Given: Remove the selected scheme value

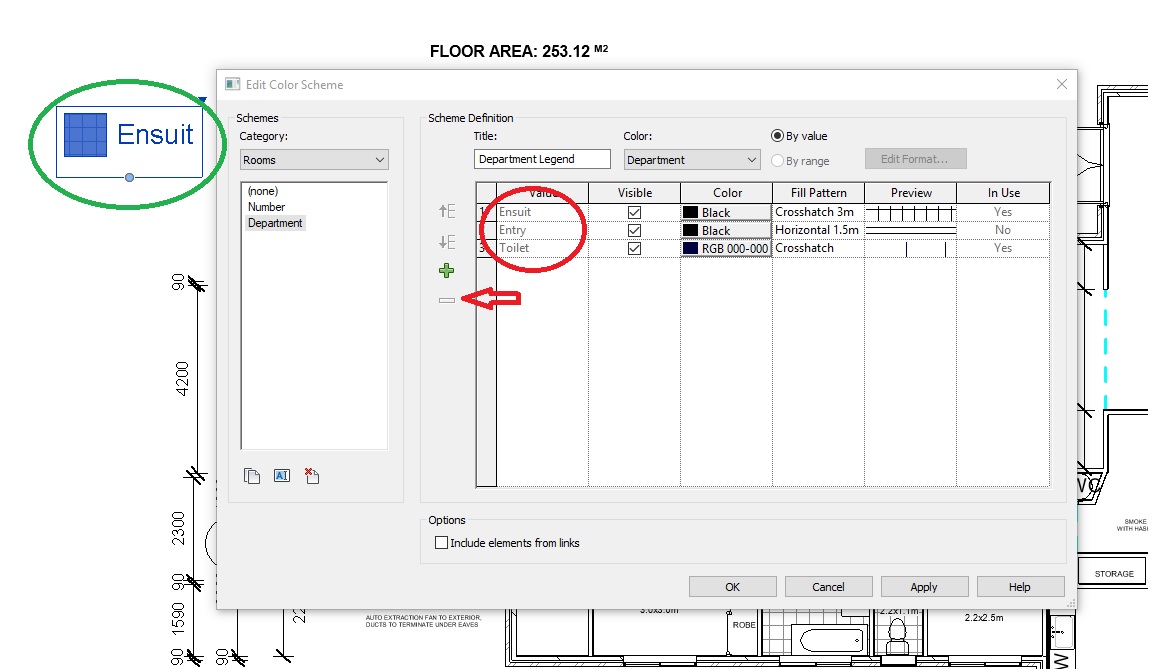Looking at the screenshot, I should (x=446, y=298).
